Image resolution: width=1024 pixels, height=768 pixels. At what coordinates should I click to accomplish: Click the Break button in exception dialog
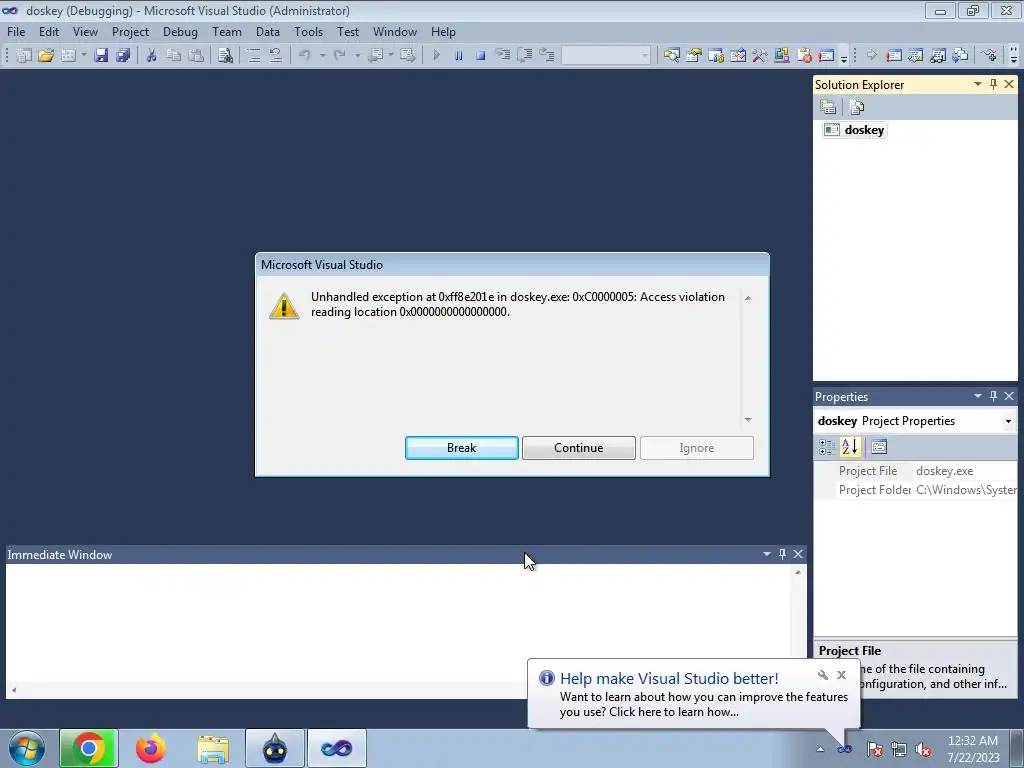[x=462, y=448]
